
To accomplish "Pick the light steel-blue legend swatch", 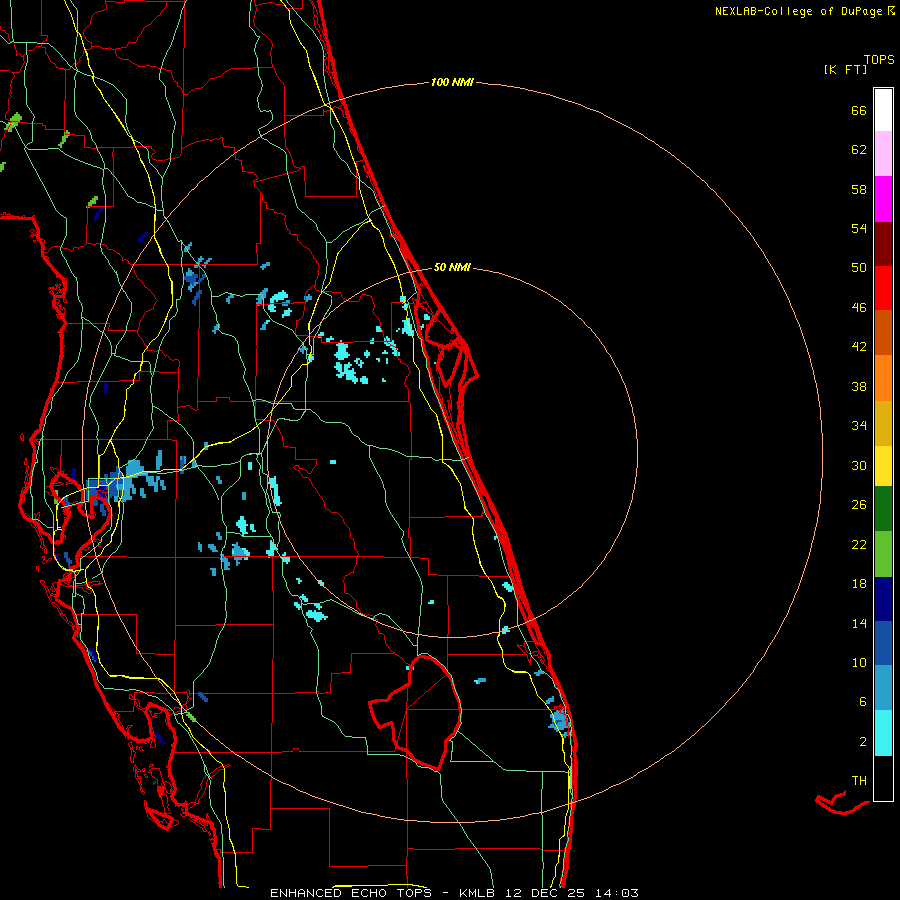I will [x=883, y=688].
